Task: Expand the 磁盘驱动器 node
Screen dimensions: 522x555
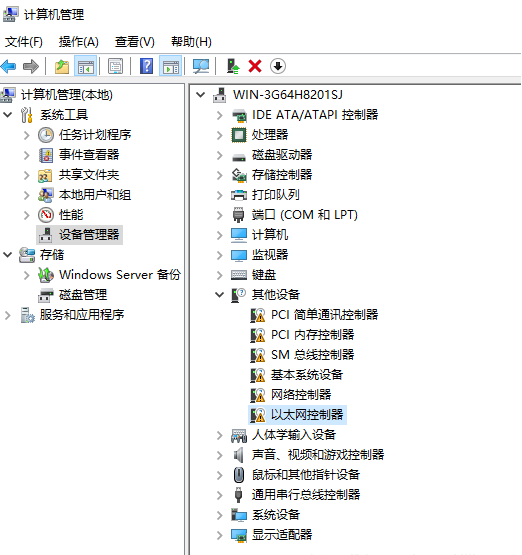Action: click(x=220, y=155)
